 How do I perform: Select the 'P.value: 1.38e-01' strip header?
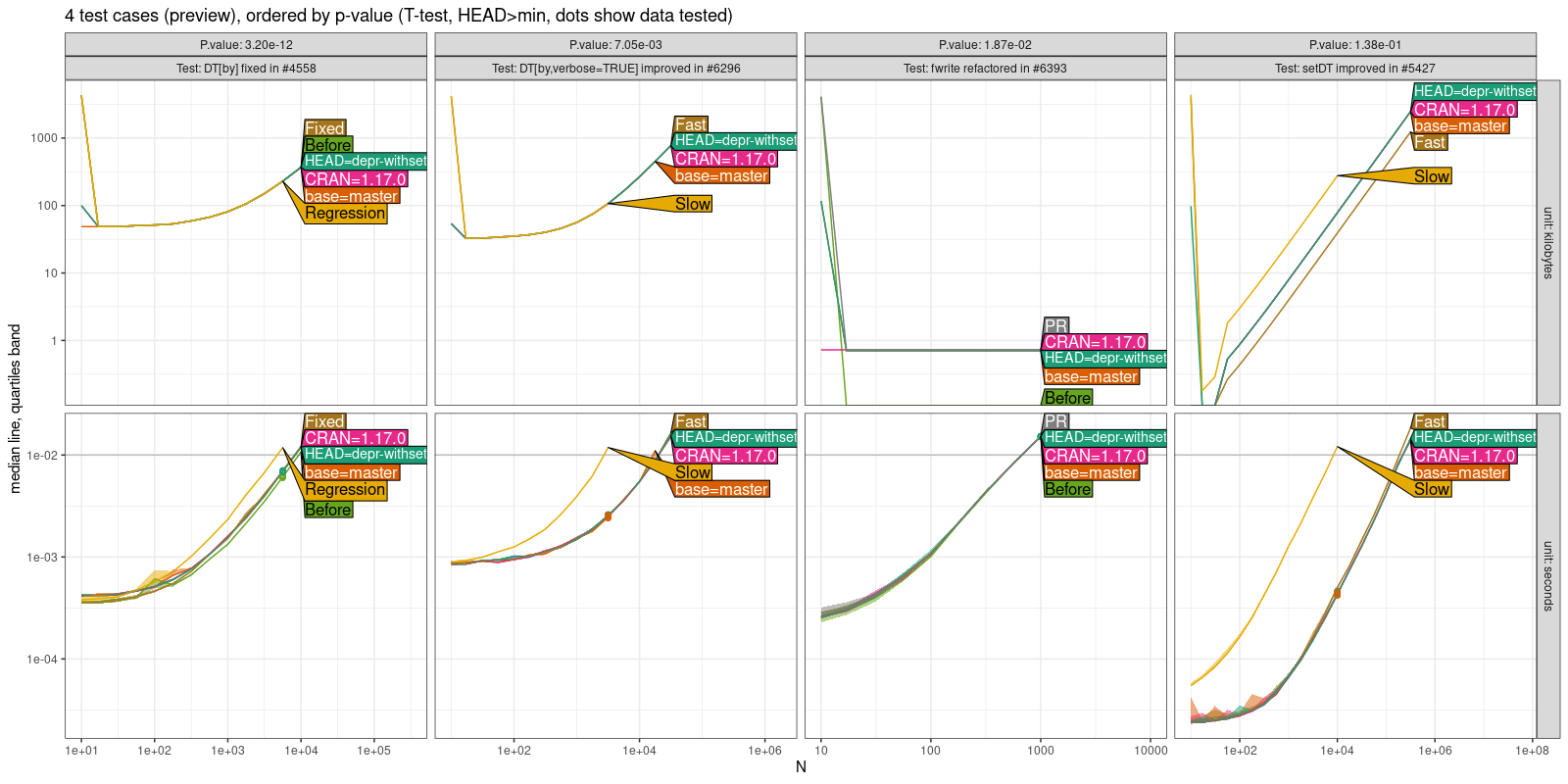click(1355, 44)
